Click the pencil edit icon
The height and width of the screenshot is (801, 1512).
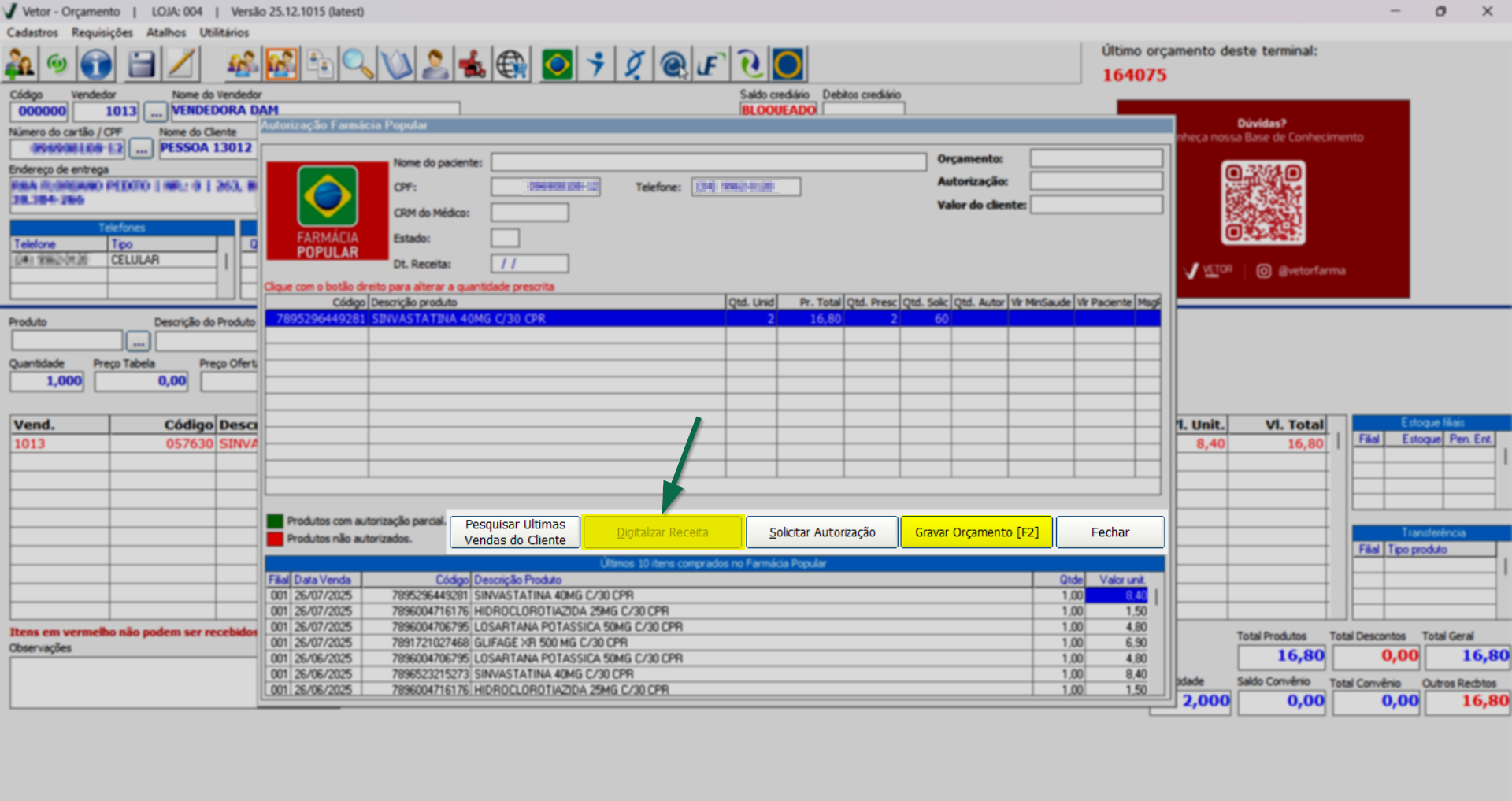point(182,65)
